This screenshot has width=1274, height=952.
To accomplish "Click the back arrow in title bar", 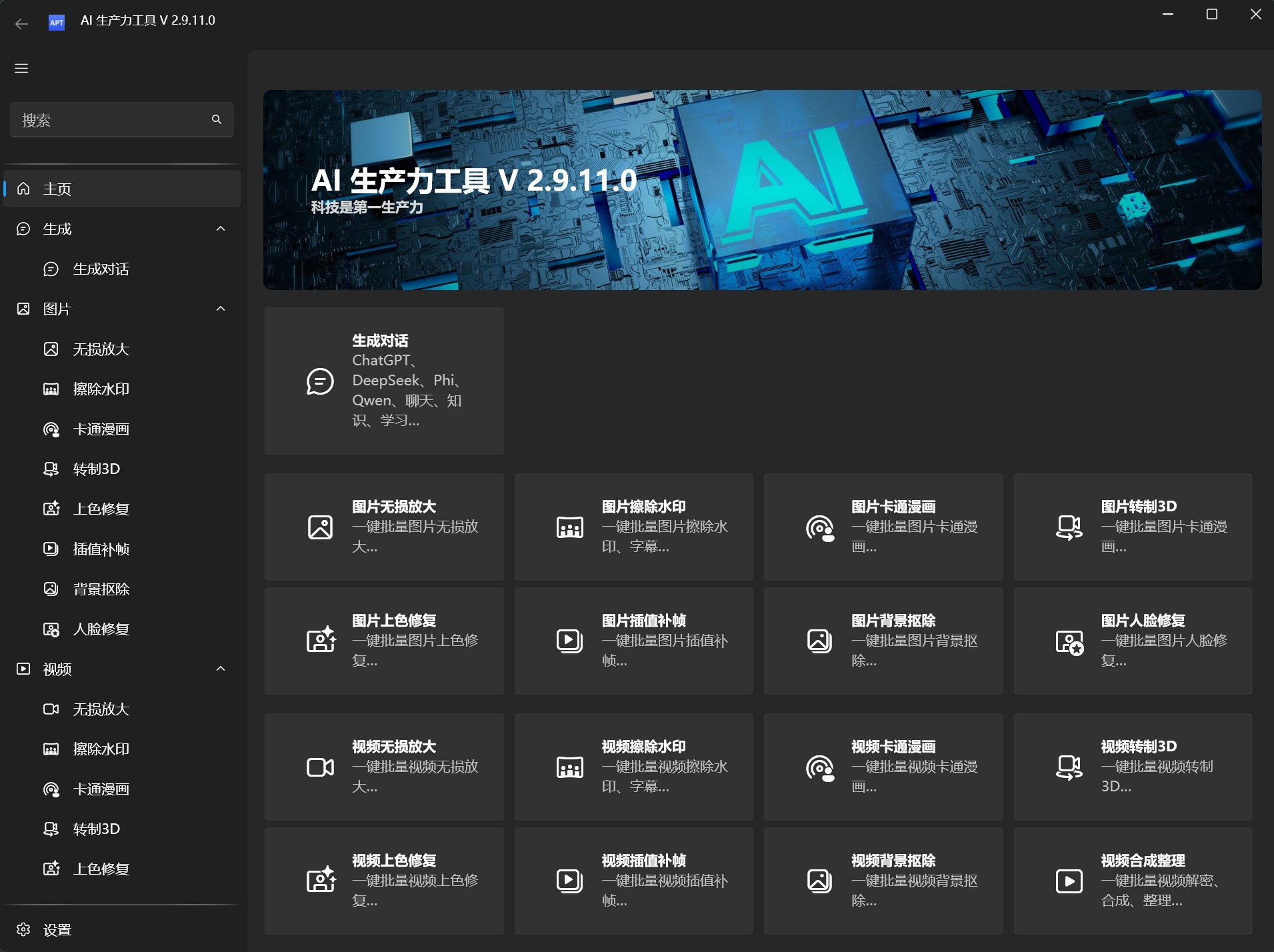I will [x=21, y=23].
